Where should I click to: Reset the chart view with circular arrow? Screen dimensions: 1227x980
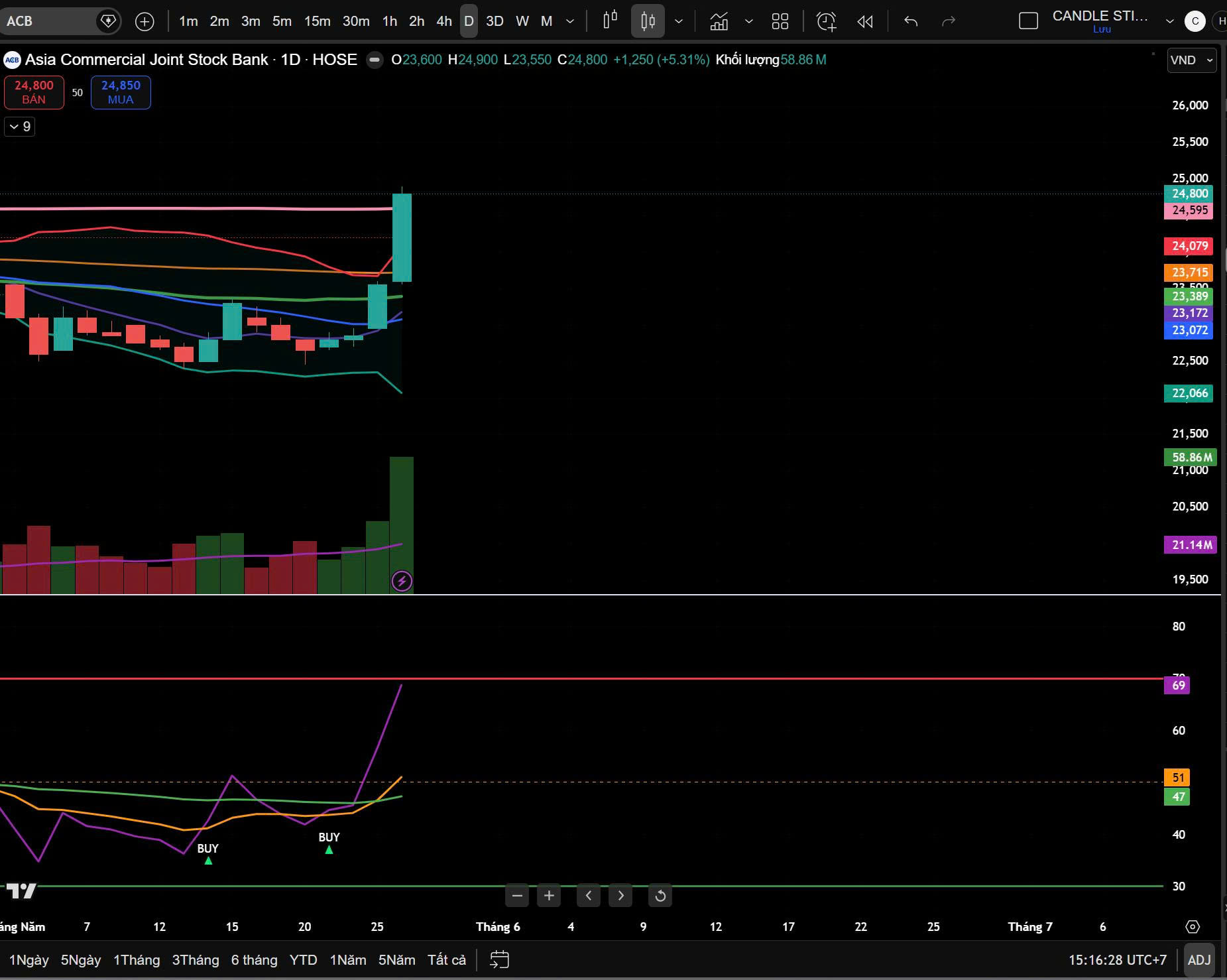pyautogui.click(x=660, y=896)
